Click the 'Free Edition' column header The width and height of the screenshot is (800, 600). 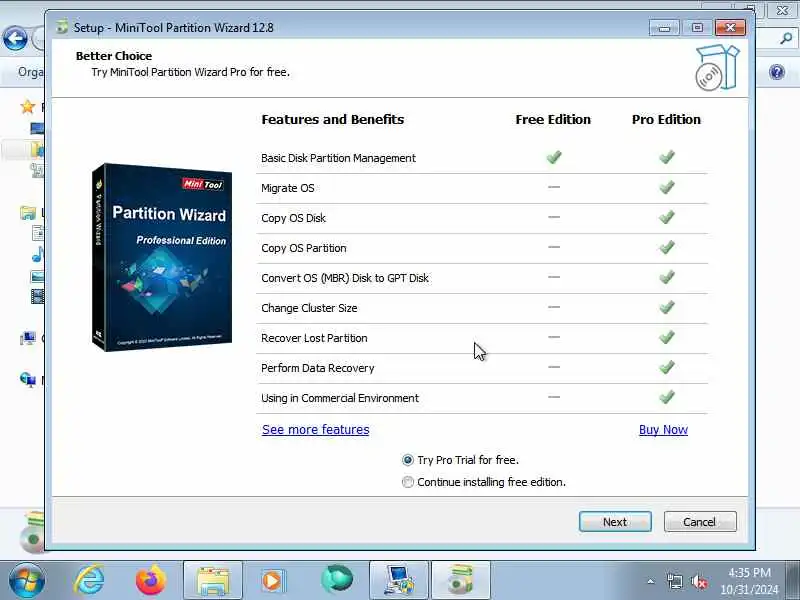(553, 119)
